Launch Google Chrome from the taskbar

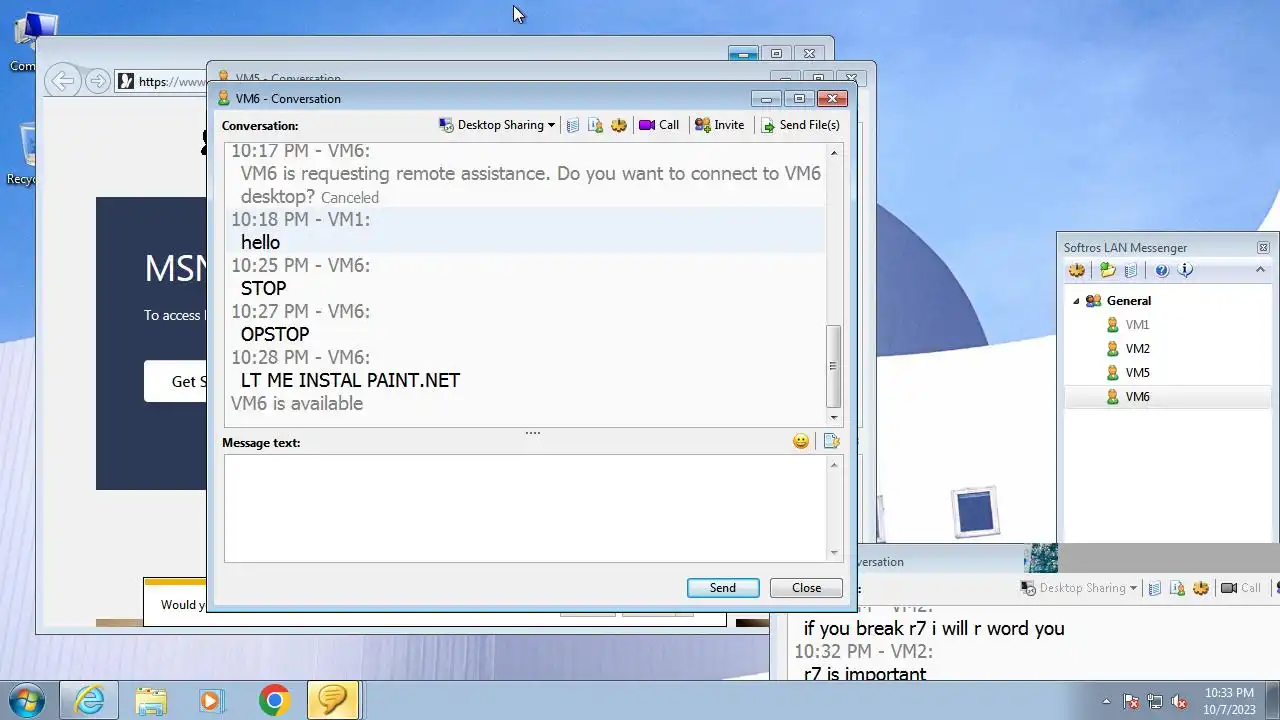(275, 700)
